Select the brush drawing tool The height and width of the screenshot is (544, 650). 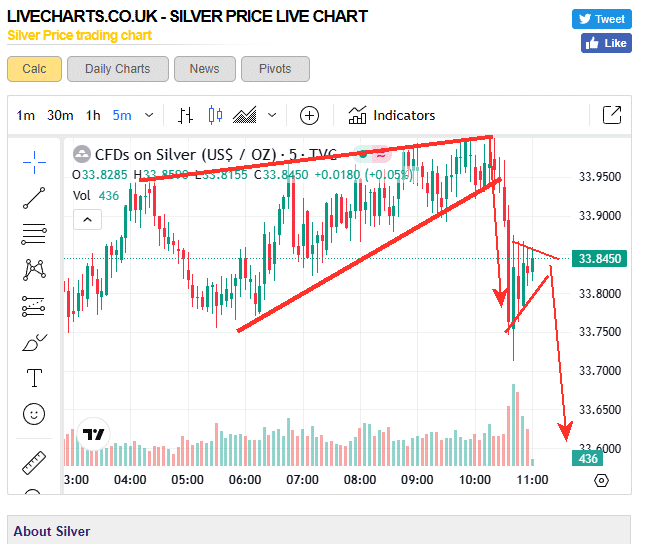click(x=35, y=342)
